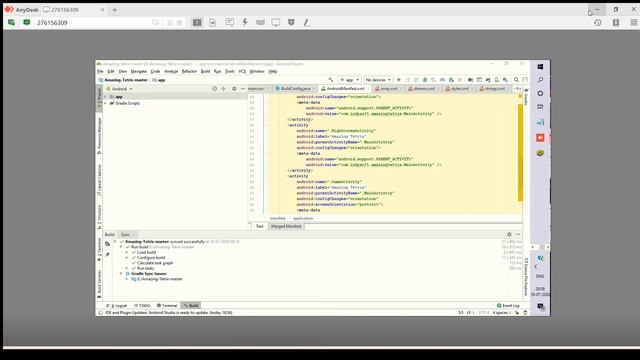Run the app with green play icon
The image size is (640, 360).
pos(399,80)
